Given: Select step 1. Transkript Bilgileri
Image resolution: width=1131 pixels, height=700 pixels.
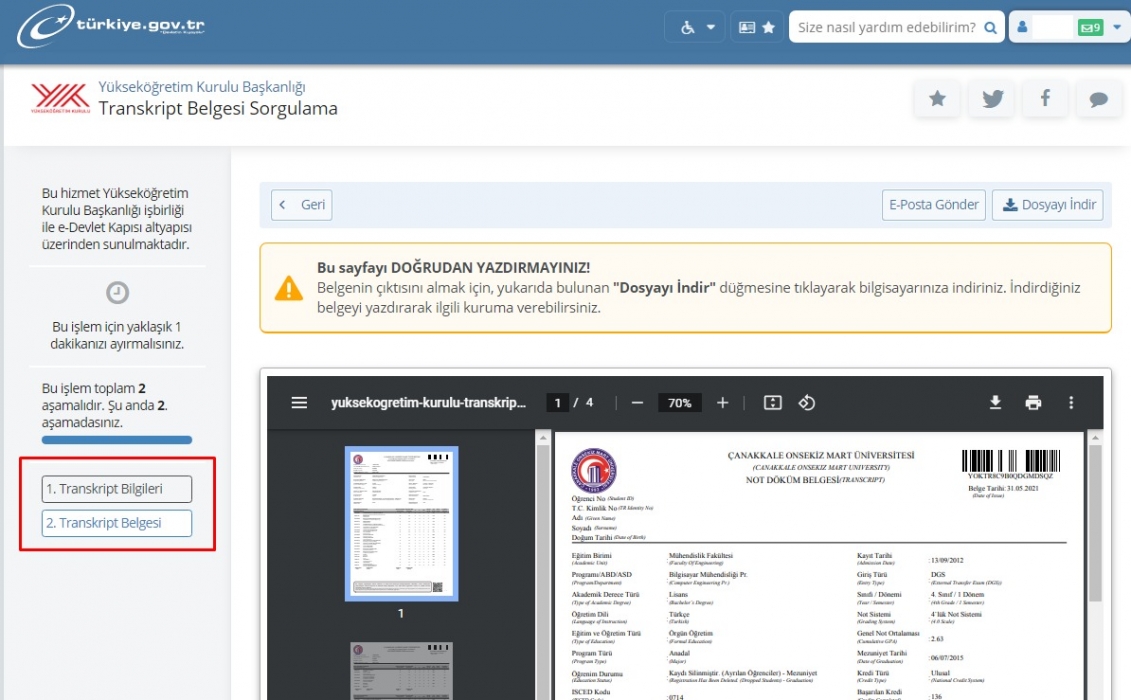Looking at the screenshot, I should [117, 489].
